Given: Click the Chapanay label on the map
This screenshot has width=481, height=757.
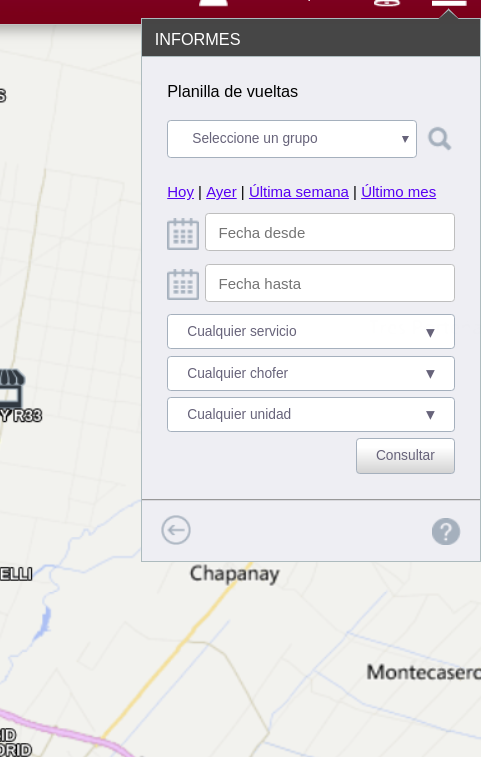Looking at the screenshot, I should point(235,574).
